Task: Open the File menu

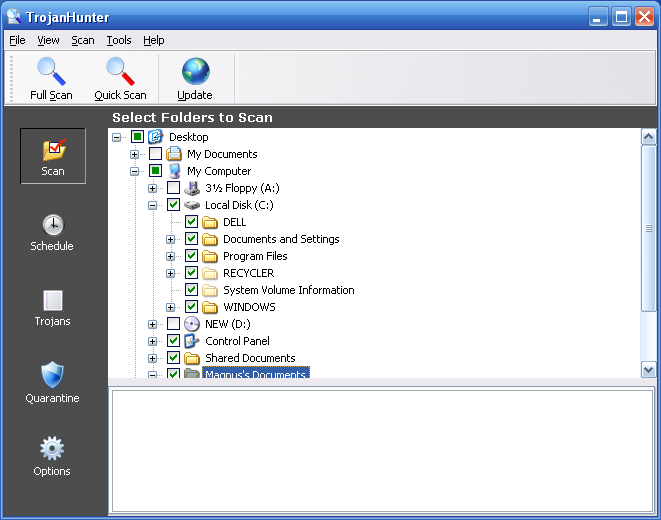Action: tap(17, 40)
